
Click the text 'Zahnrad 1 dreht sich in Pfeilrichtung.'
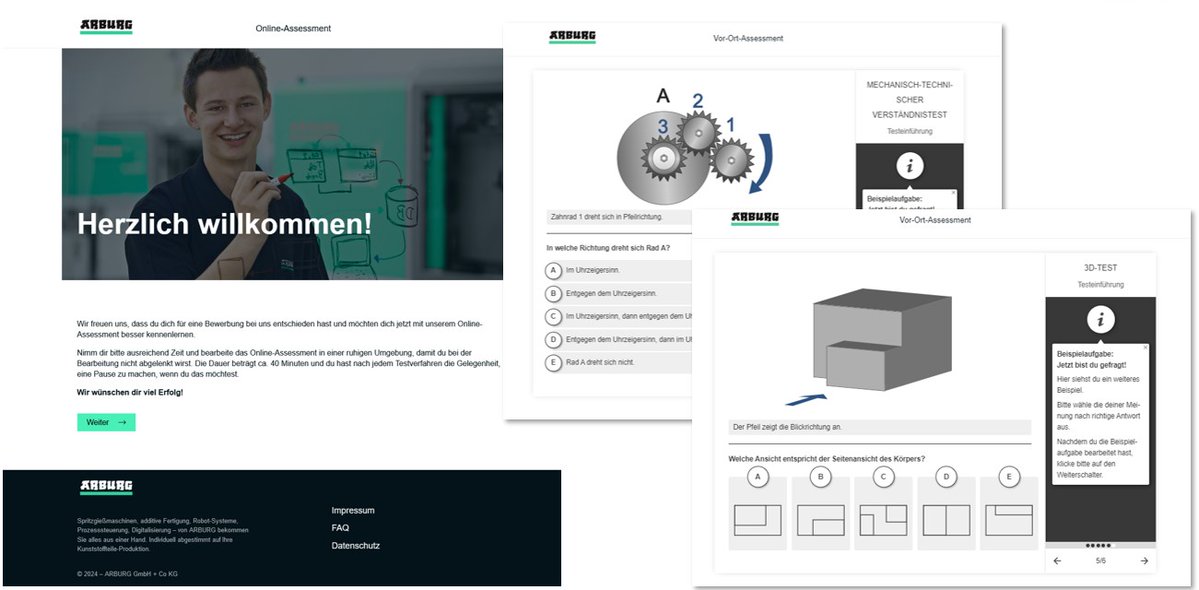pyautogui.click(x=607, y=217)
